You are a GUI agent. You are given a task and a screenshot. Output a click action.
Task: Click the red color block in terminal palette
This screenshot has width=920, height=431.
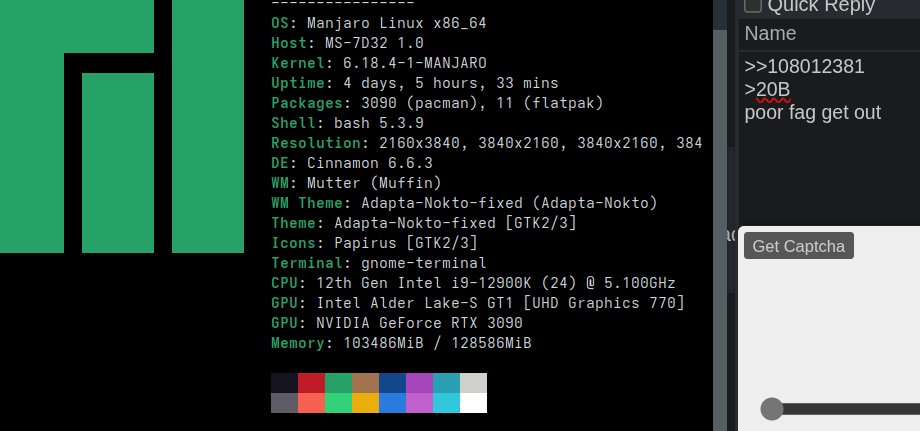[x=311, y=383]
